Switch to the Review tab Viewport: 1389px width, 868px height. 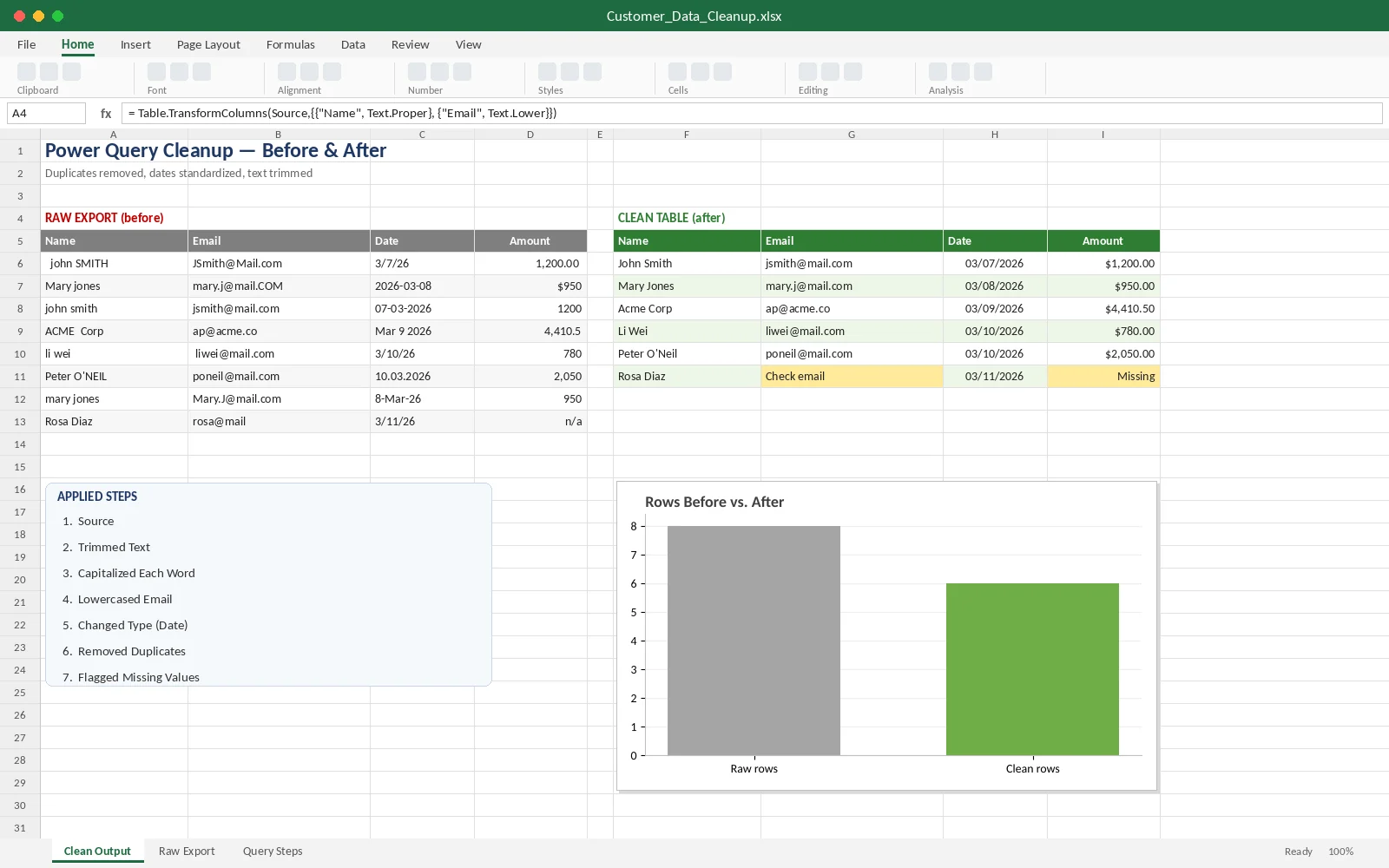(410, 44)
